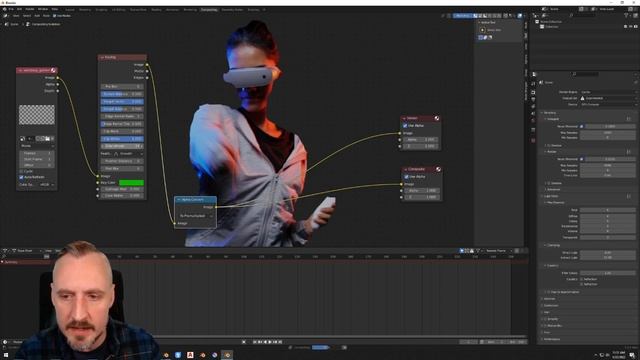Open the node editor Add menu
This screenshot has height=360, width=640.
37,16
